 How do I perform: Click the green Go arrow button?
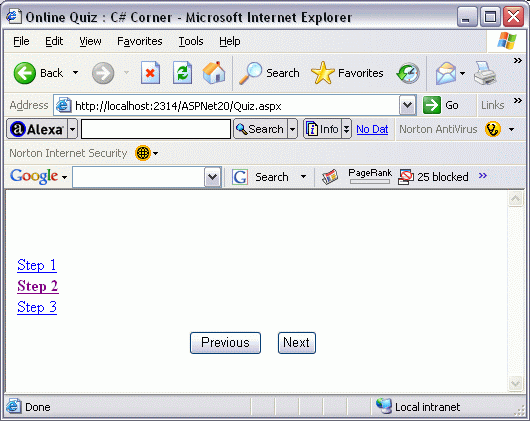click(x=432, y=105)
